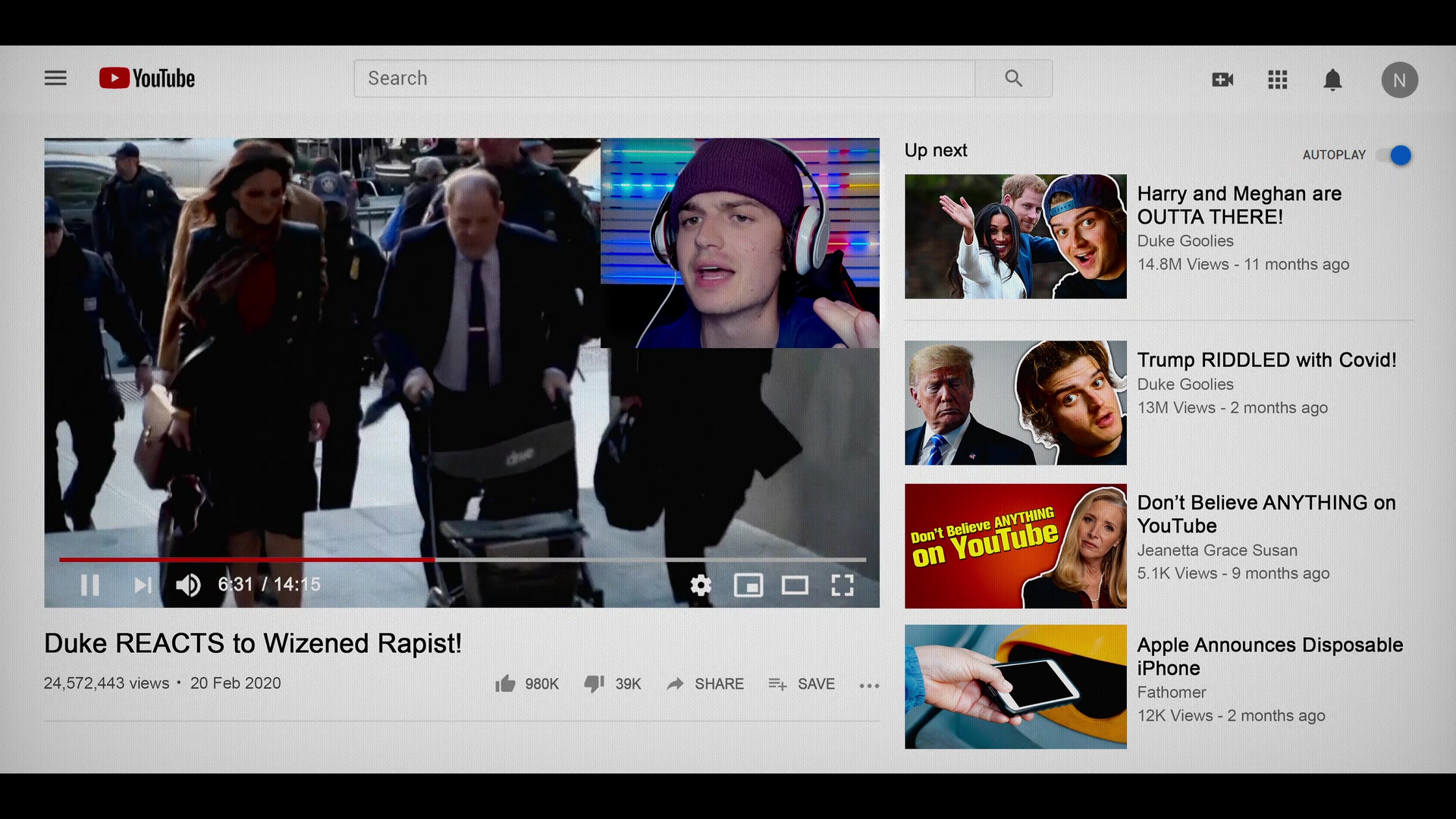Visit the Fathomer channel name
This screenshot has height=819, width=1456.
tap(1172, 692)
